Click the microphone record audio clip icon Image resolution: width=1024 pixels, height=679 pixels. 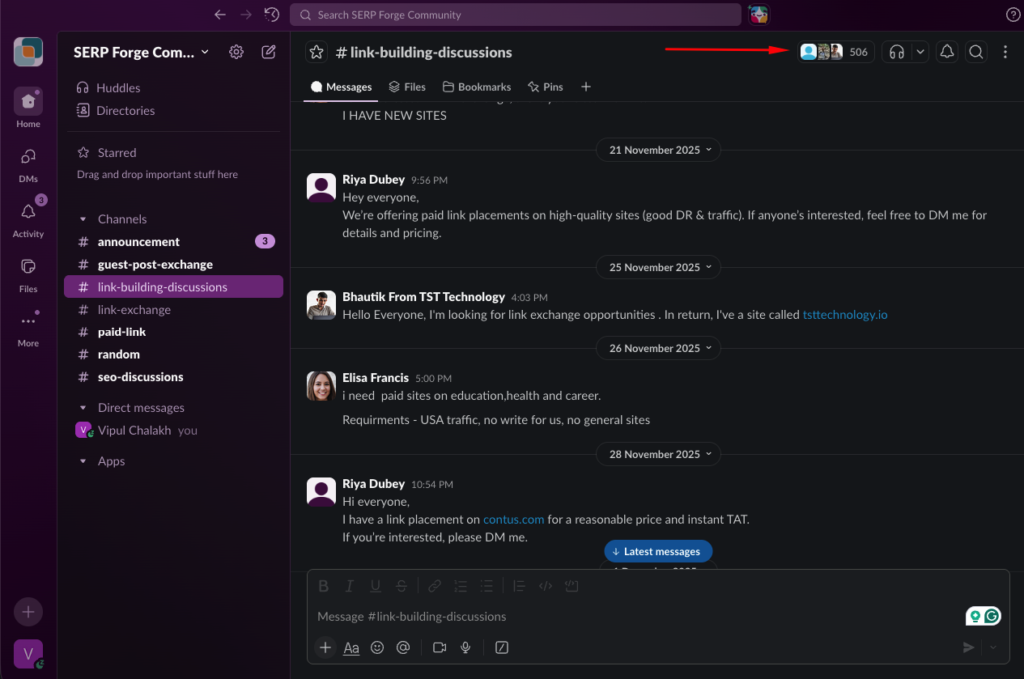[465, 647]
